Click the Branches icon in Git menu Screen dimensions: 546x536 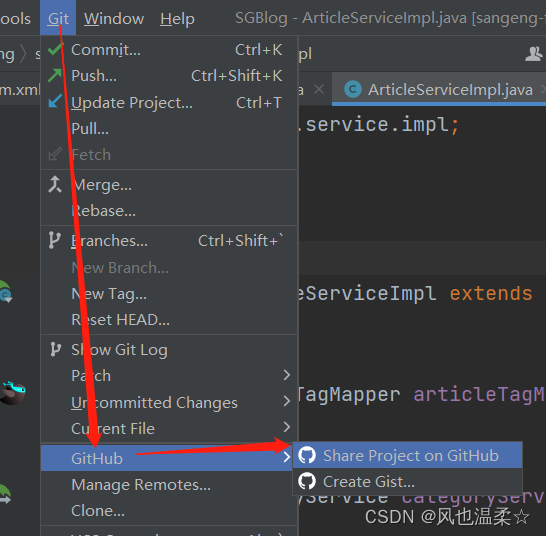coord(55,240)
